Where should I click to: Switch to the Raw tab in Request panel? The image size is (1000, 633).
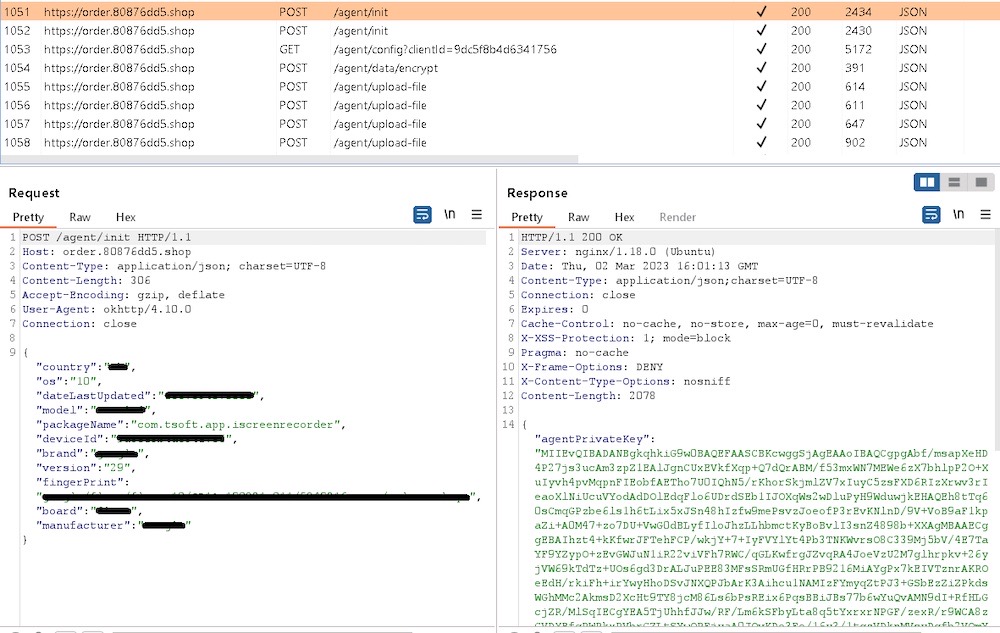pyautogui.click(x=80, y=217)
